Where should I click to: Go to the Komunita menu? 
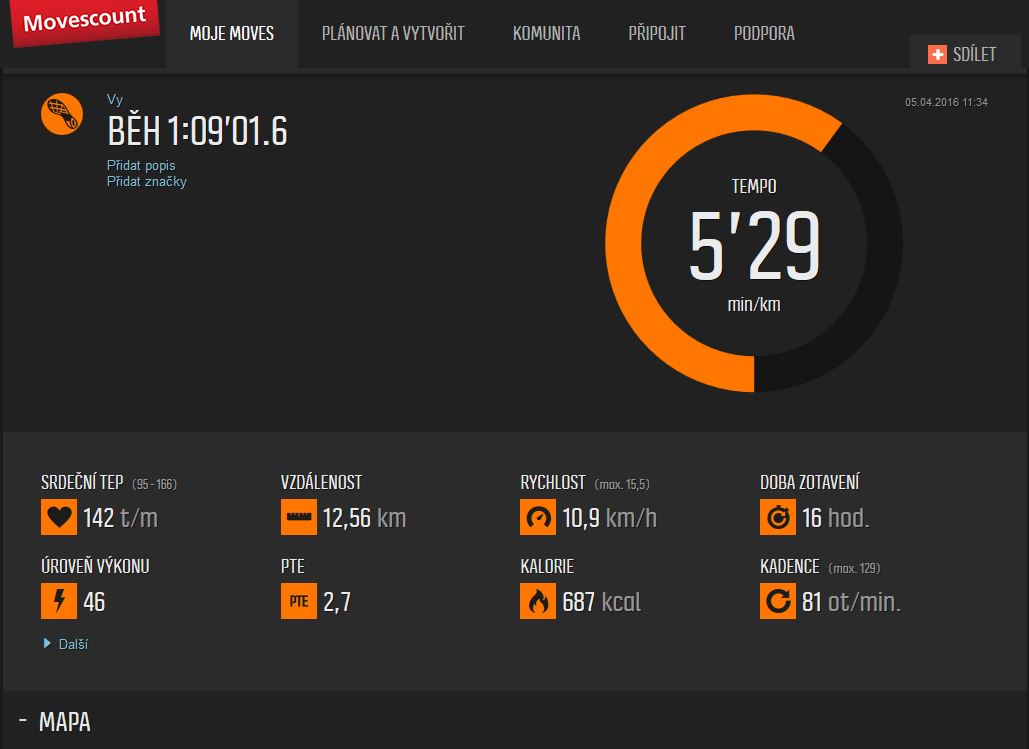point(546,34)
